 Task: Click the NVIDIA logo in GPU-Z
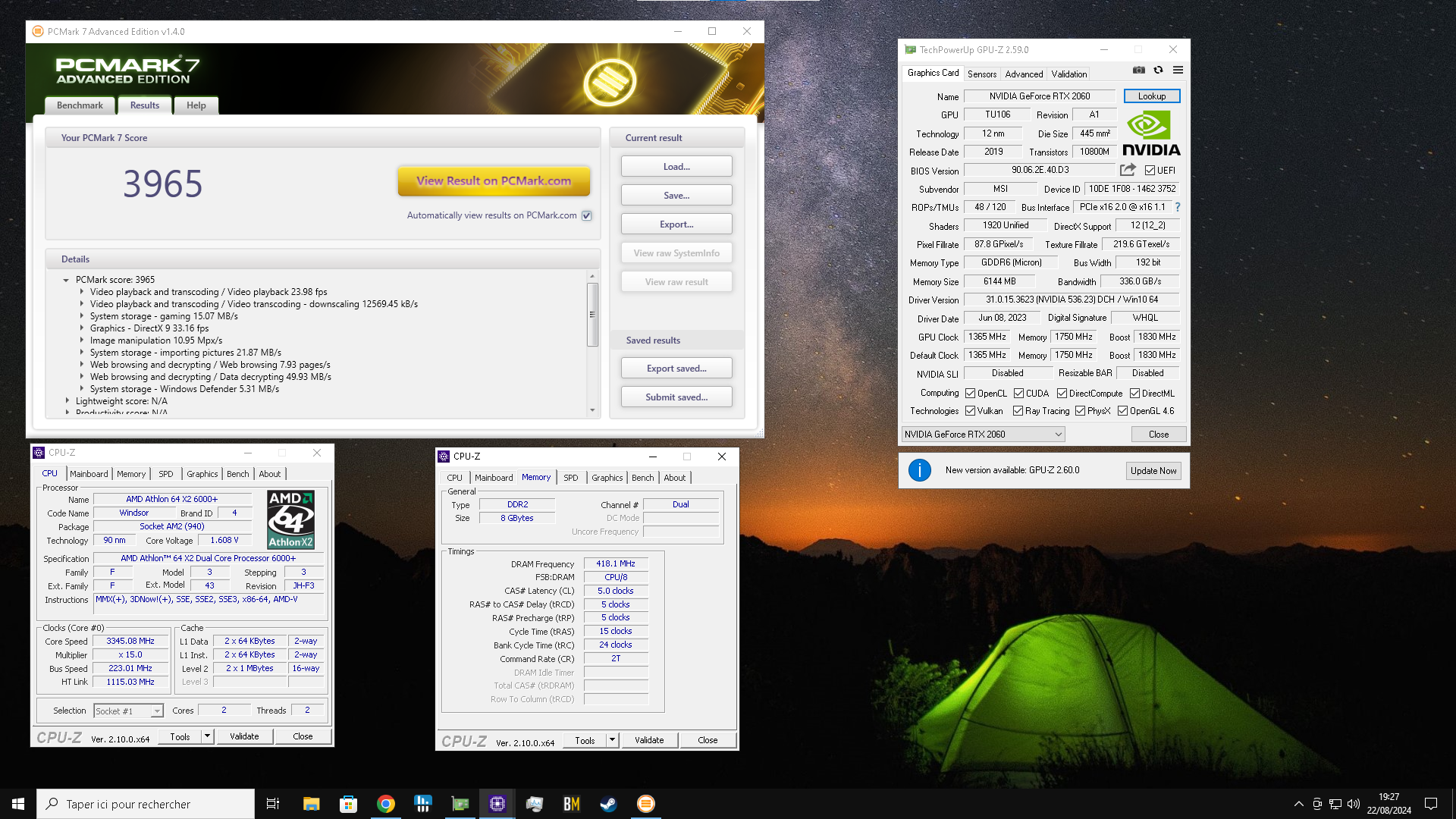1151,133
